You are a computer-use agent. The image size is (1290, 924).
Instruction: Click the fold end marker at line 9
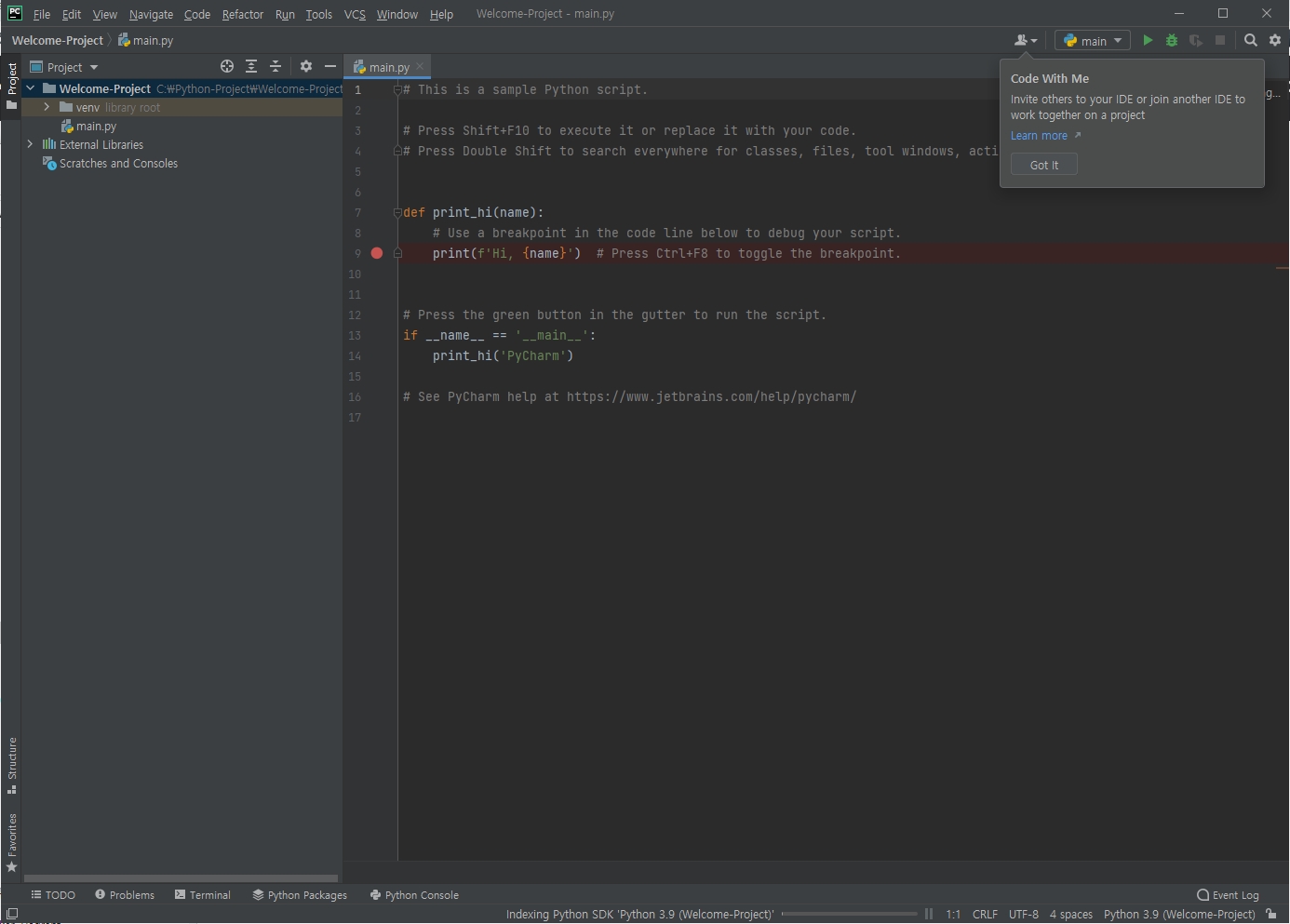click(x=397, y=253)
